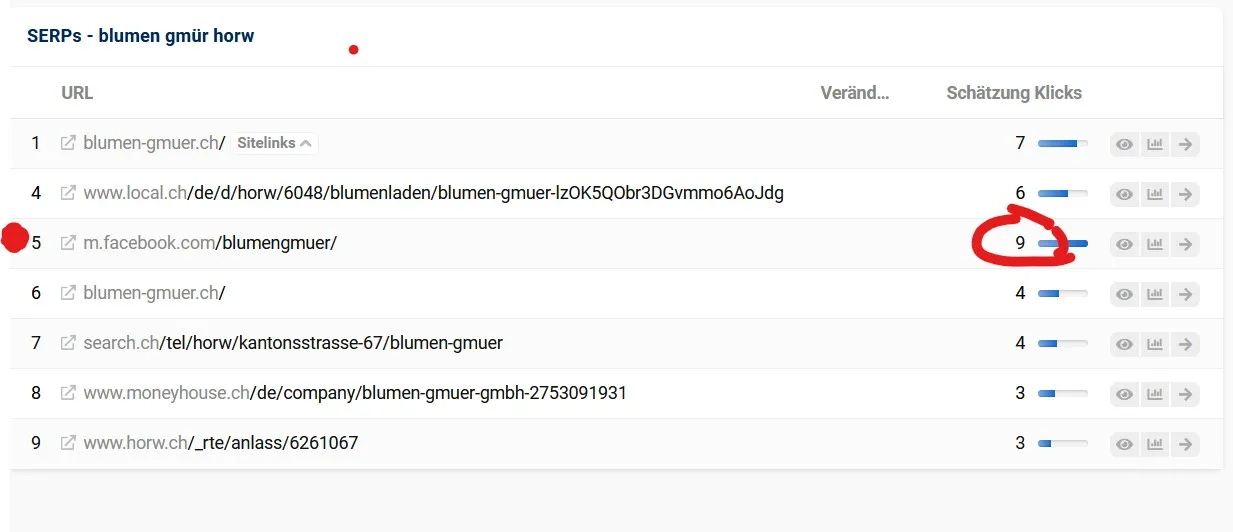Click the Veränd... column header

(x=854, y=93)
